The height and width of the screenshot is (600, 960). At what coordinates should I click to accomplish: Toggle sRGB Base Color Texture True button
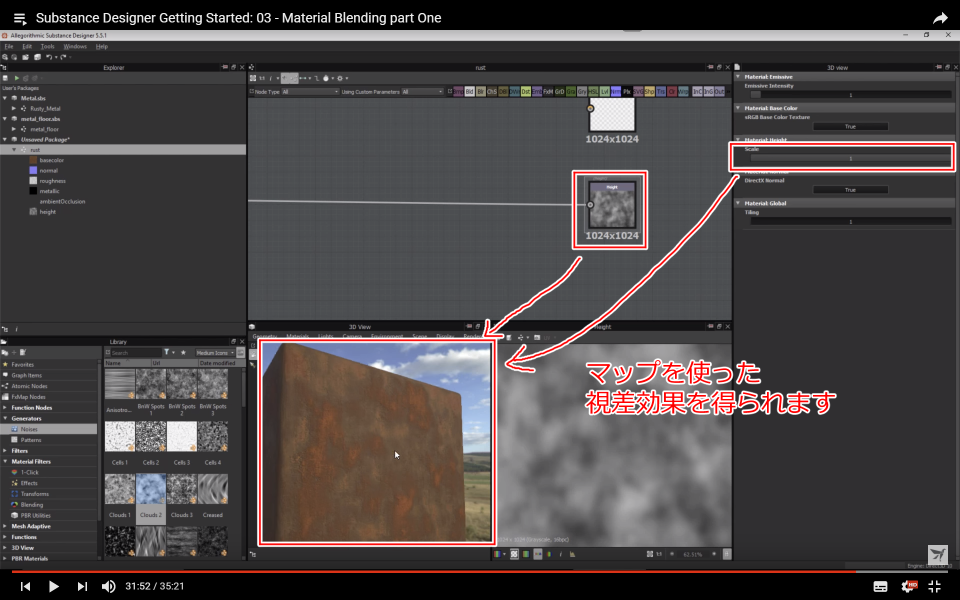850,127
